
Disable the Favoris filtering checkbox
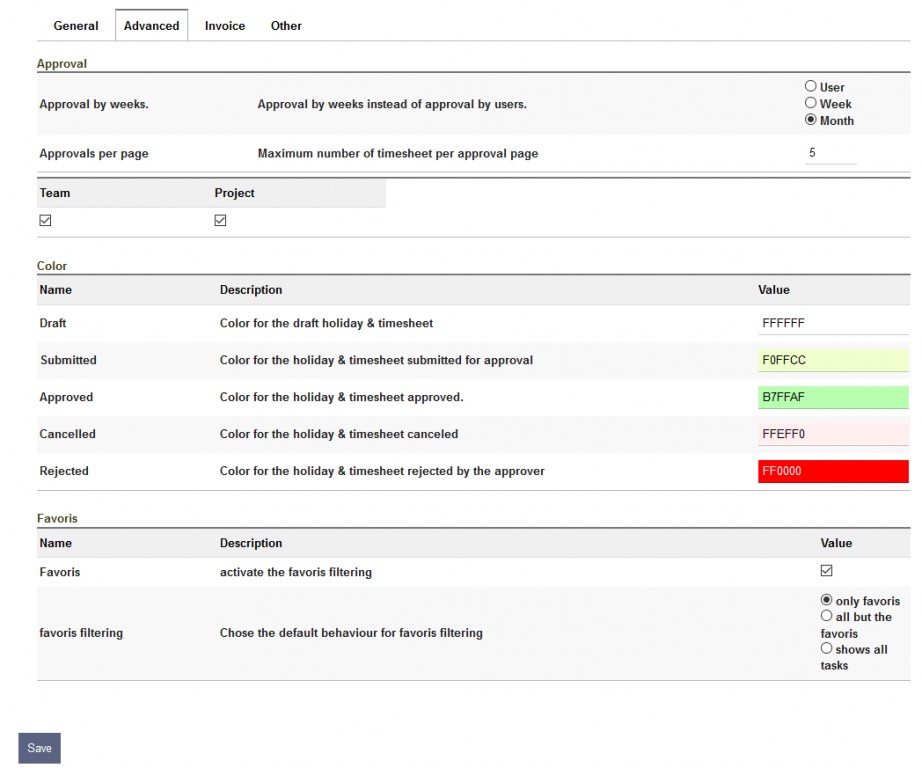click(826, 571)
